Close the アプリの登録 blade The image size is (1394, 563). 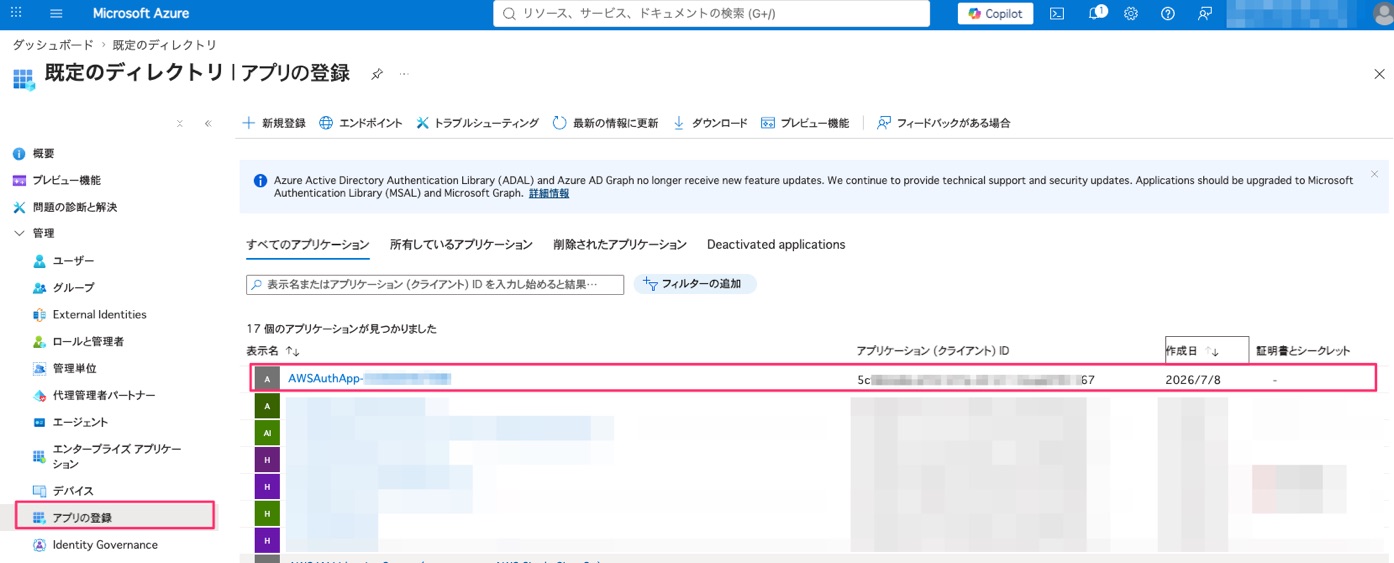1379,74
